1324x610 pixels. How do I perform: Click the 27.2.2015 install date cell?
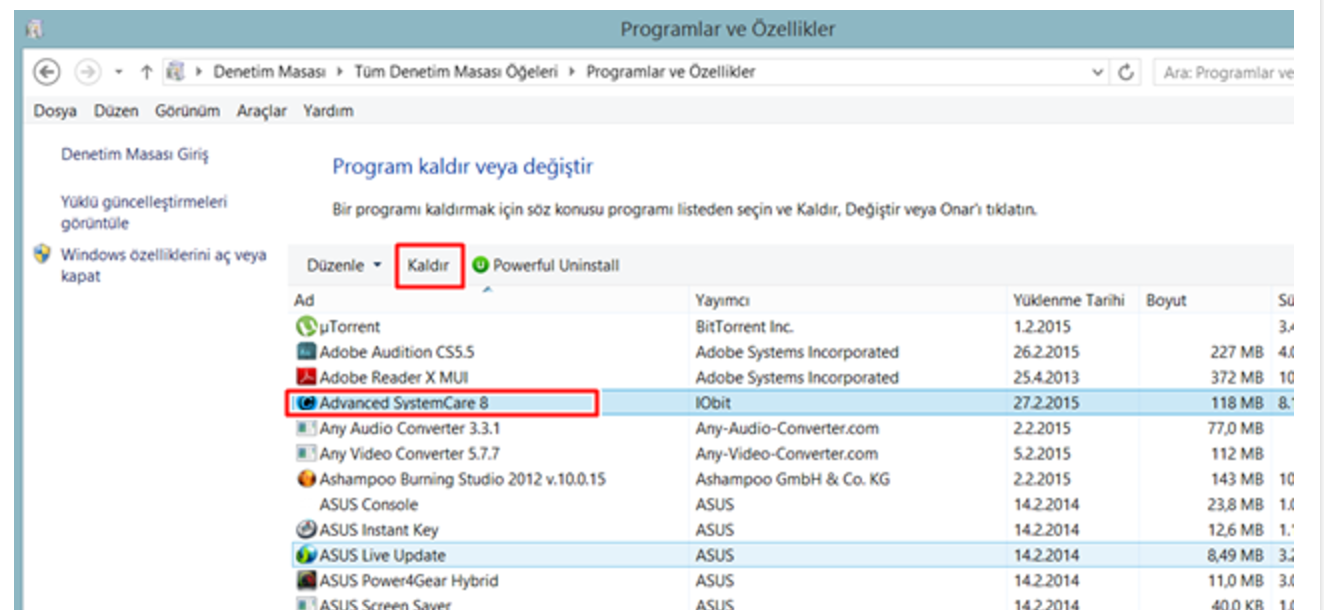coord(1044,403)
